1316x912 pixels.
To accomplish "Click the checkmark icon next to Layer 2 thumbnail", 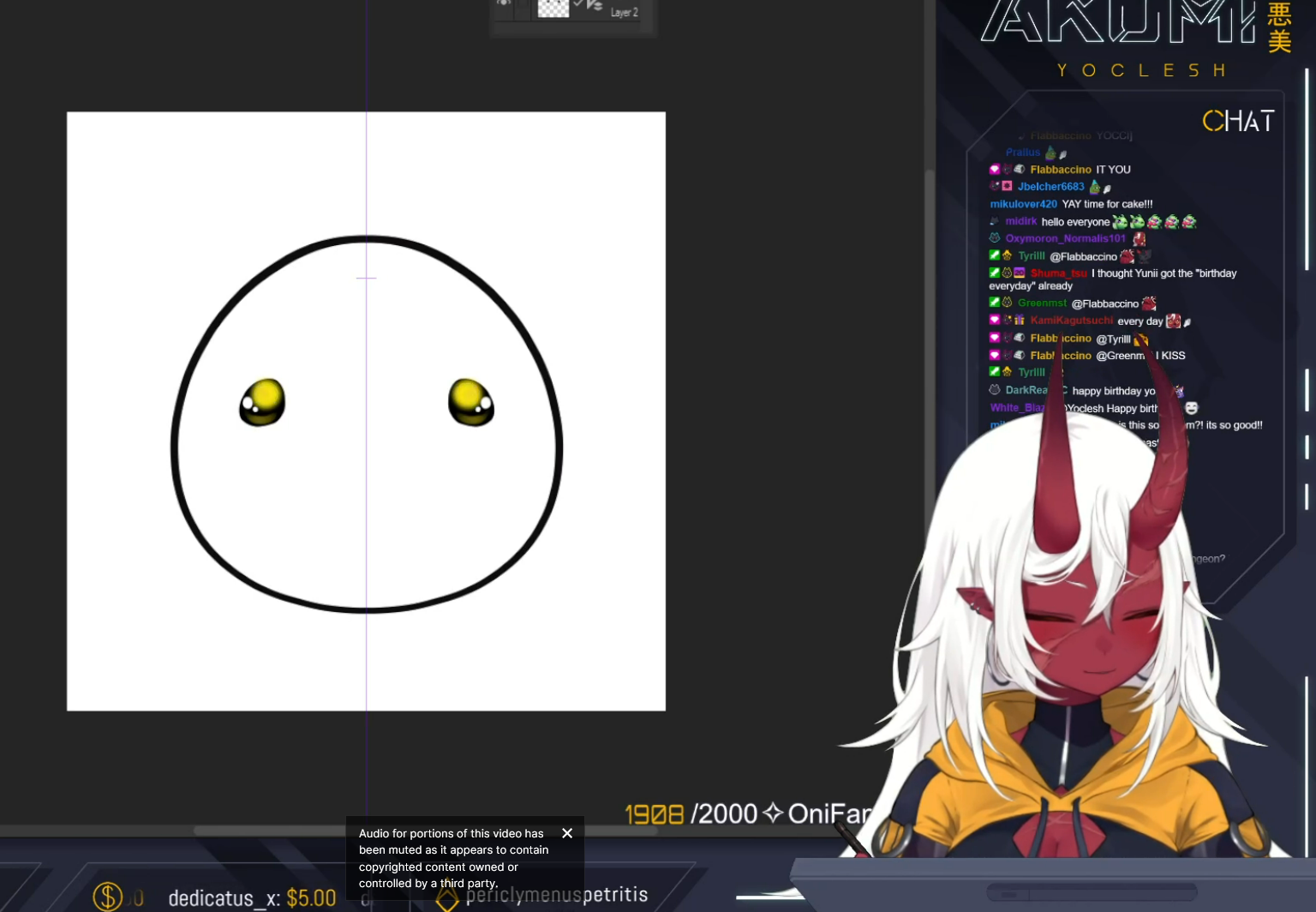I will tap(577, 4).
